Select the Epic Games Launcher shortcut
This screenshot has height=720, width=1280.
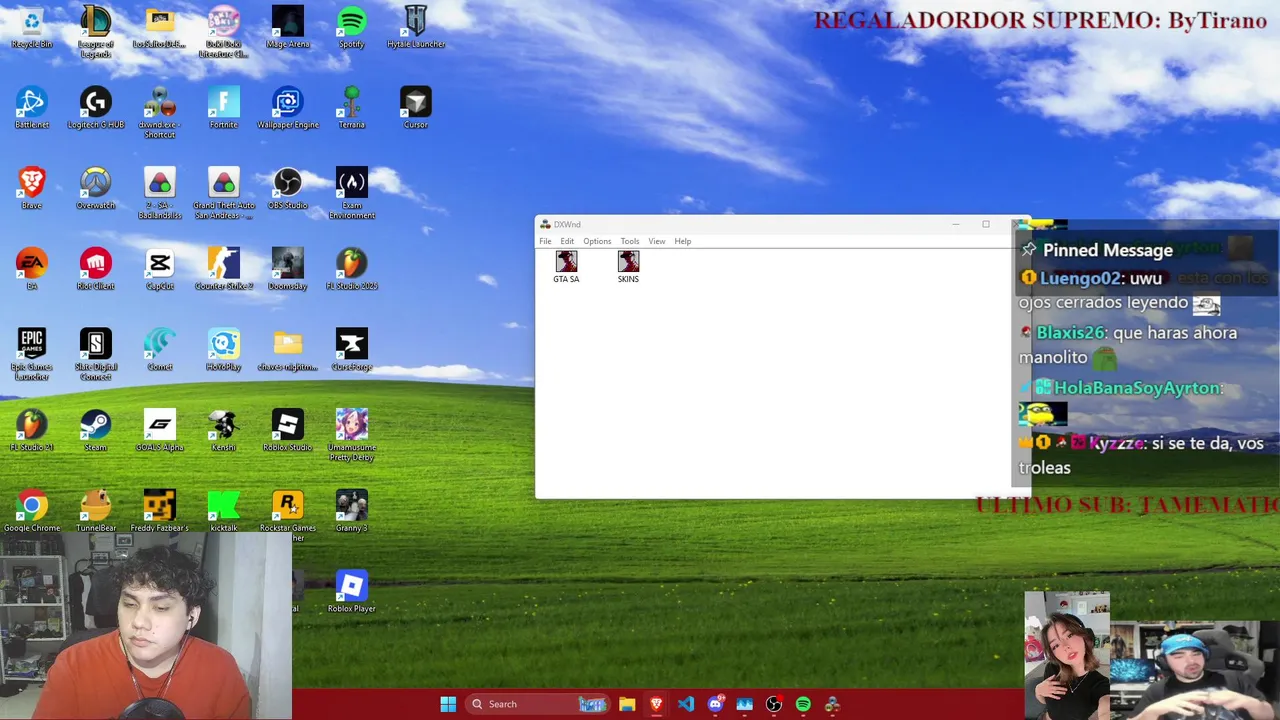coord(32,355)
